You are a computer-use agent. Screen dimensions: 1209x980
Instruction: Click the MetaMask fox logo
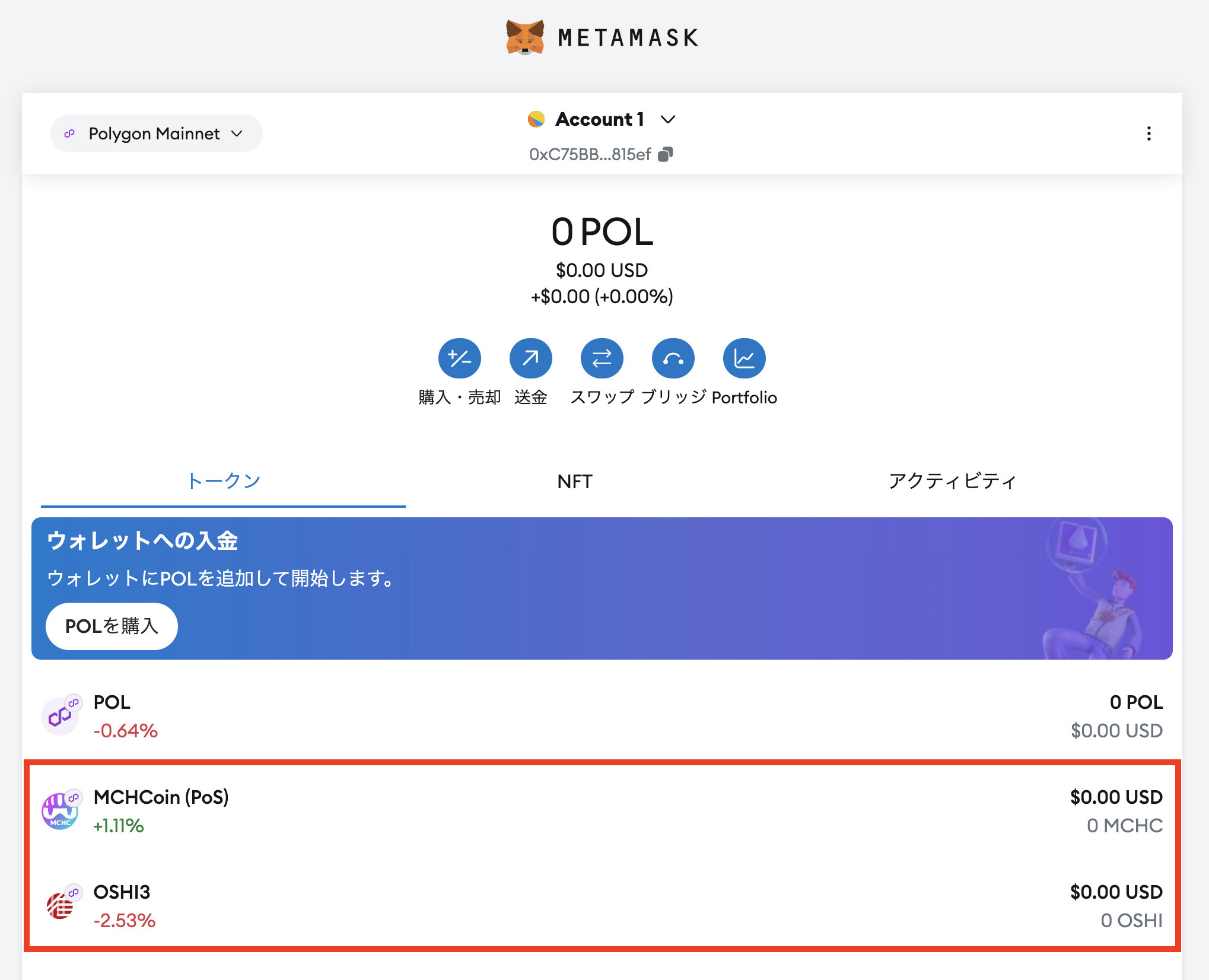click(x=524, y=37)
